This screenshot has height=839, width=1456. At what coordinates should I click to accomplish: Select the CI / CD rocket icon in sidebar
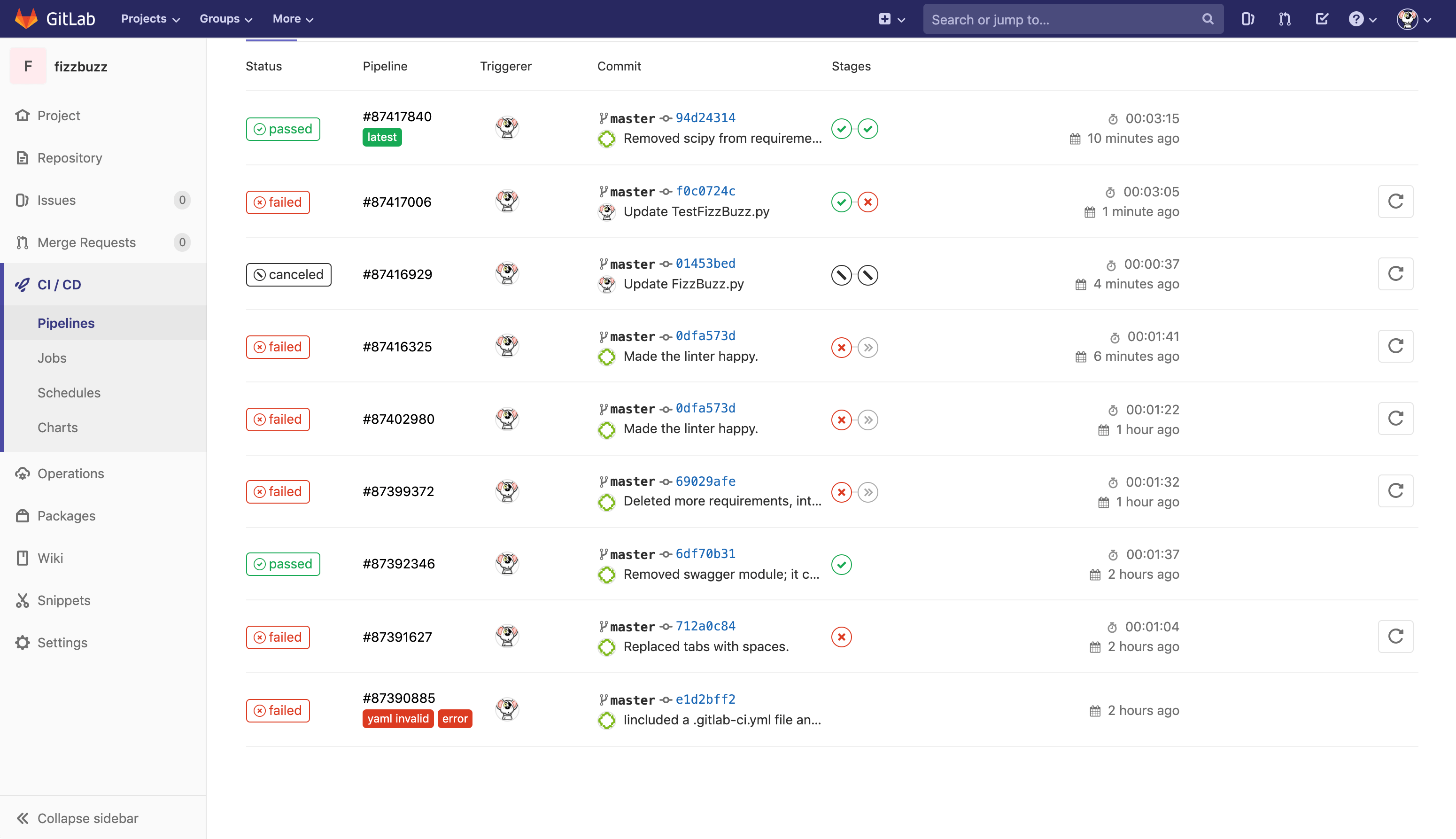[21, 284]
